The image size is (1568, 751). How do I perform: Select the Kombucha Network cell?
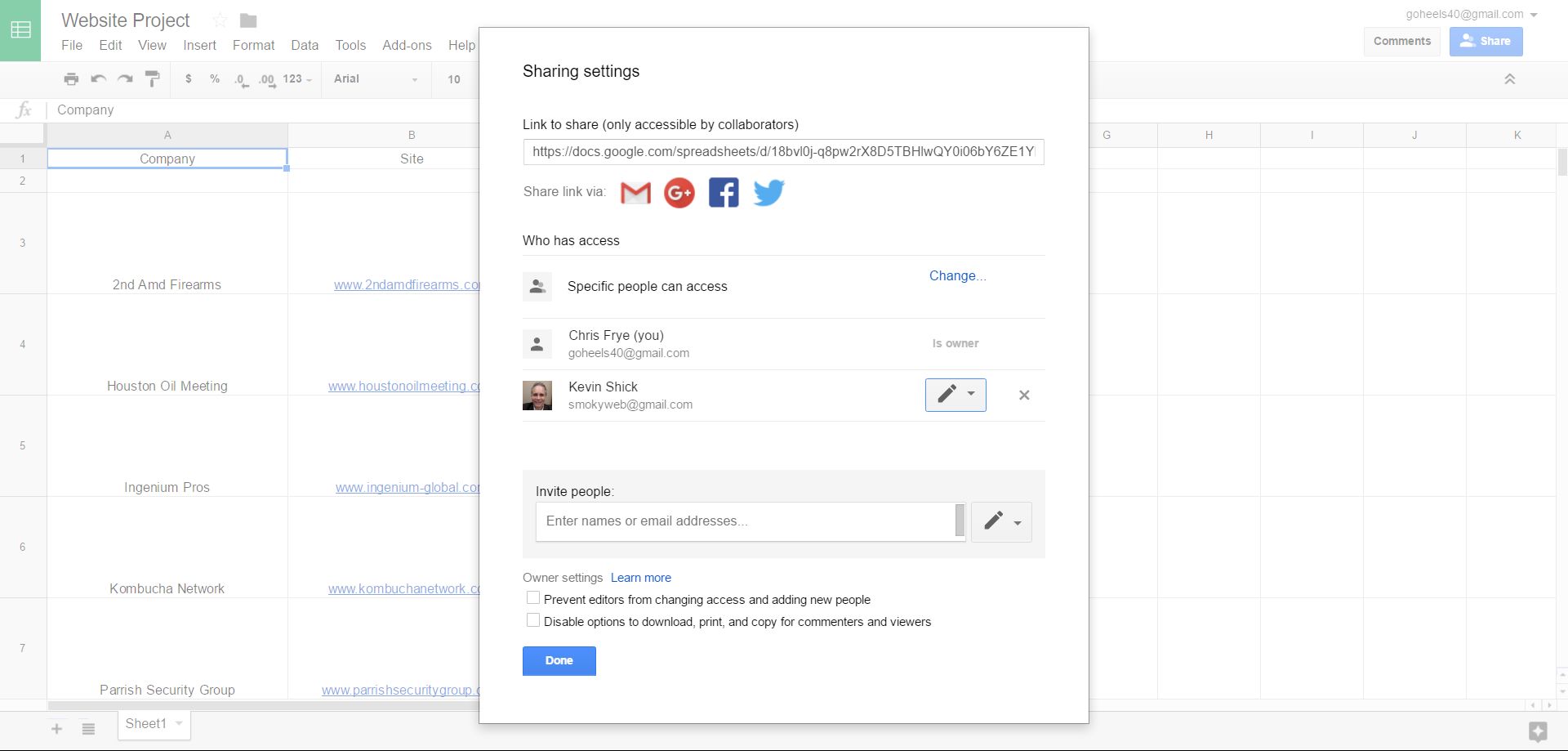tap(167, 548)
